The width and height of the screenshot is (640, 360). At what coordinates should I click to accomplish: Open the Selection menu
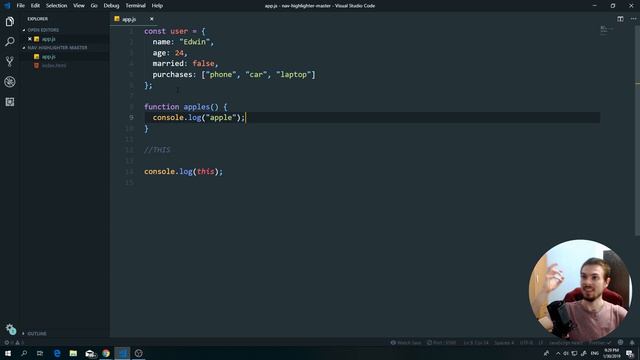[x=56, y=6]
